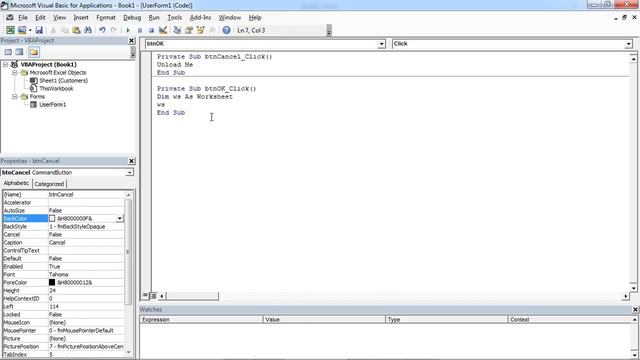Click the Break pause icon

140,30
